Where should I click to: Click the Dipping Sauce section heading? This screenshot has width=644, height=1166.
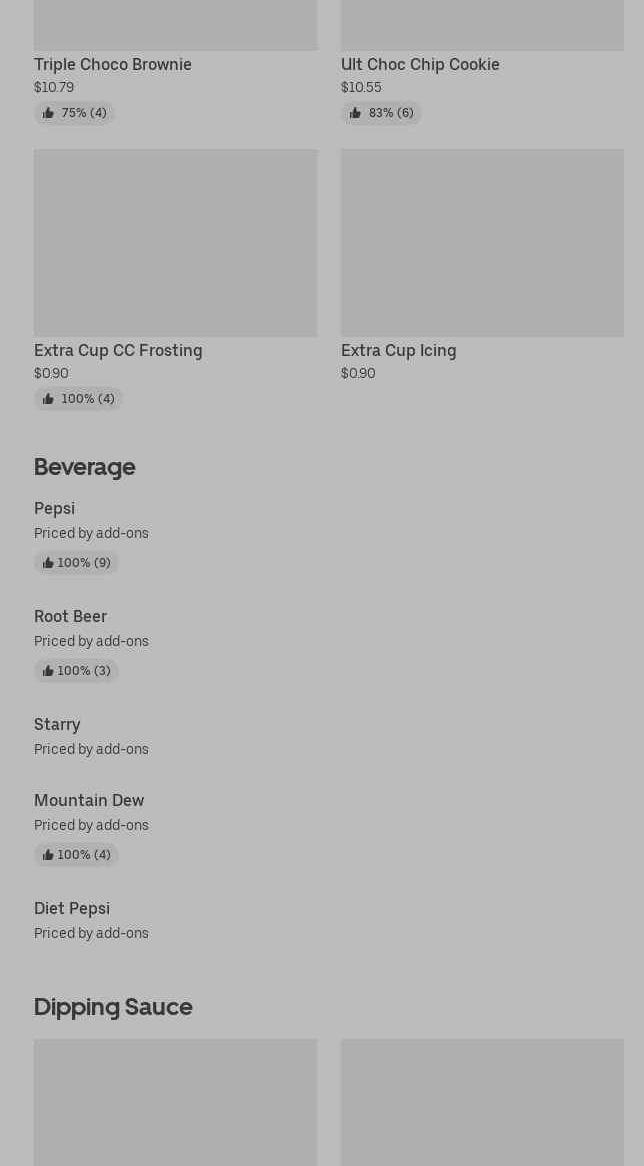click(113, 1007)
